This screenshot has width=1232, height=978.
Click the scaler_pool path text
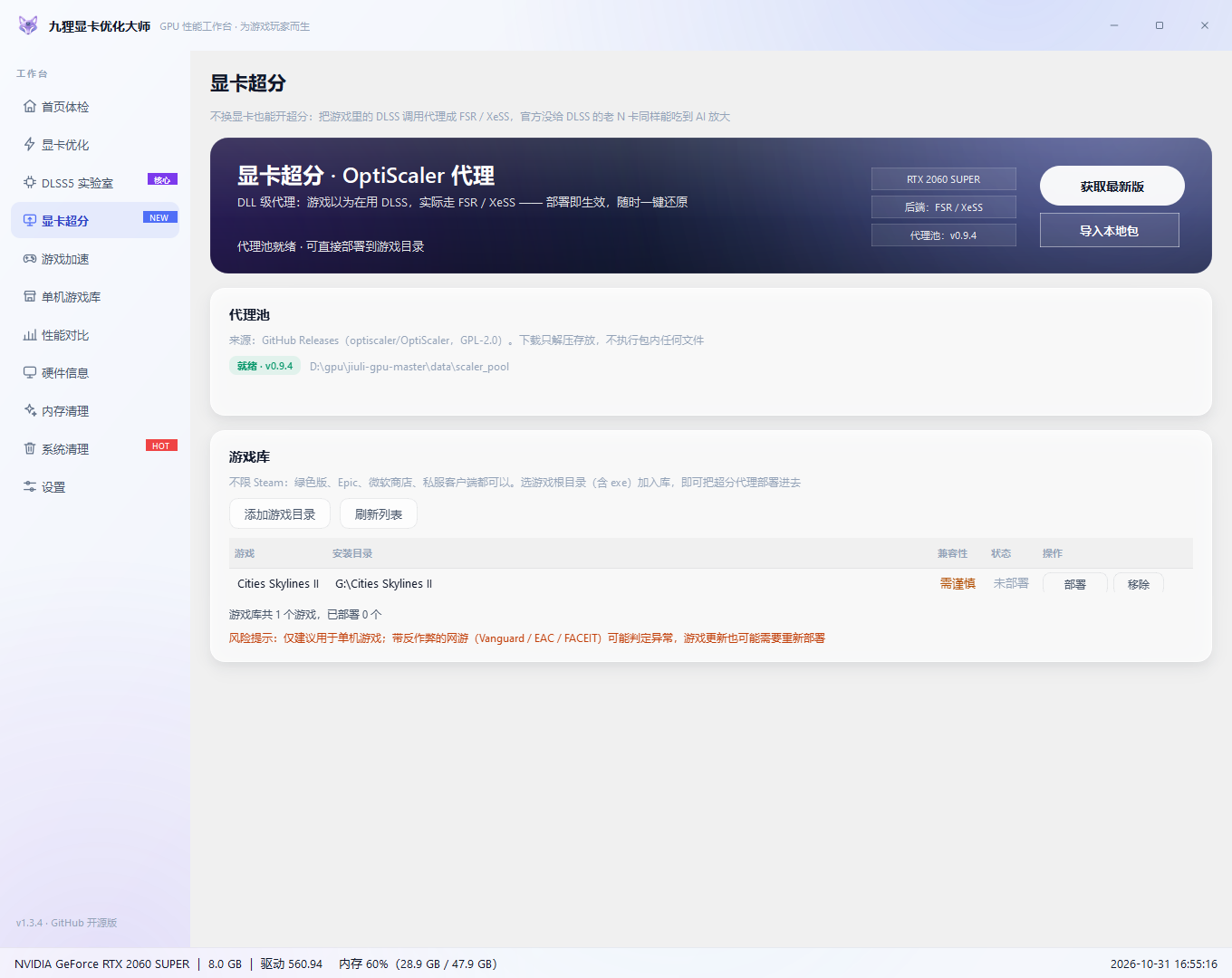(x=409, y=367)
